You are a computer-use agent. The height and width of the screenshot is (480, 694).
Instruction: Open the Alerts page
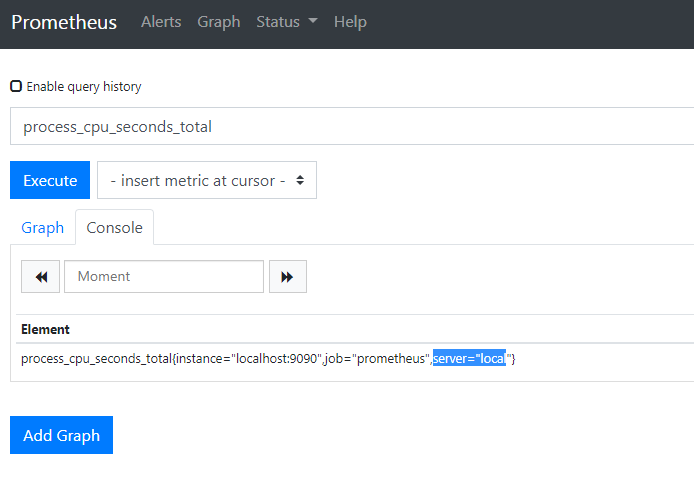click(161, 22)
